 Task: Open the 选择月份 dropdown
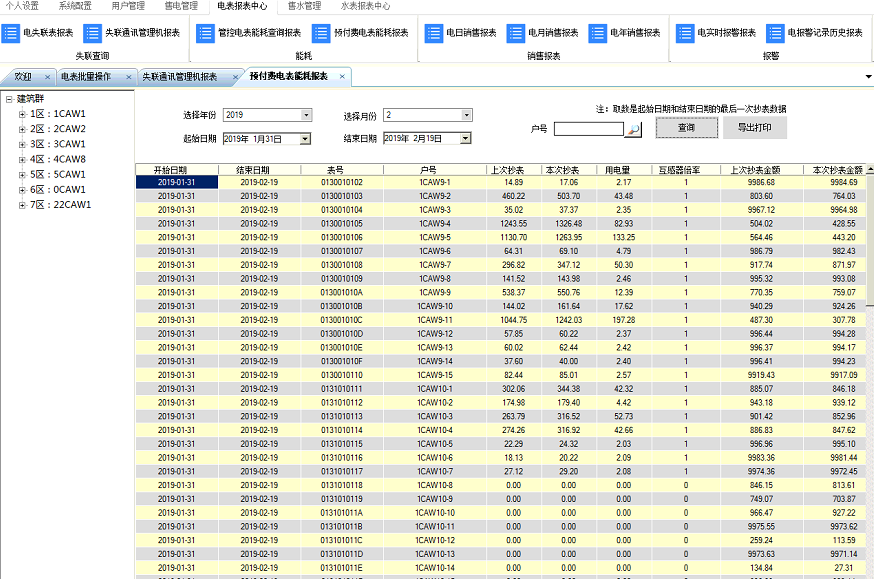coord(467,115)
